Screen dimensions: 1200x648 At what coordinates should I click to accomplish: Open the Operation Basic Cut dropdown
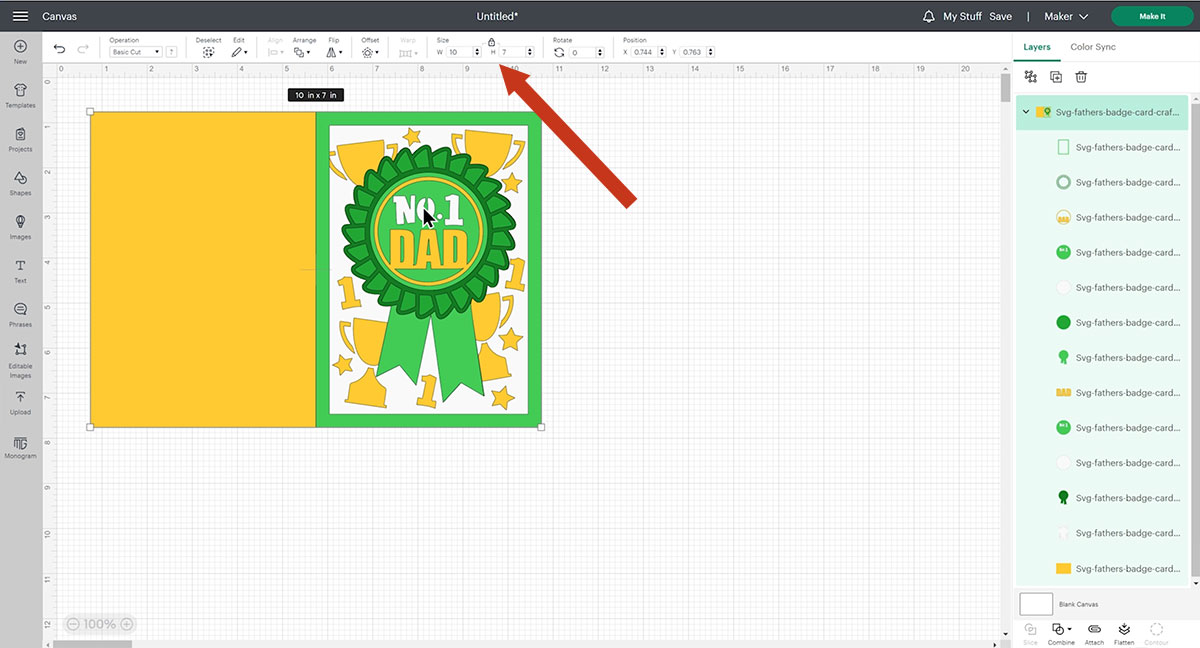coord(135,52)
